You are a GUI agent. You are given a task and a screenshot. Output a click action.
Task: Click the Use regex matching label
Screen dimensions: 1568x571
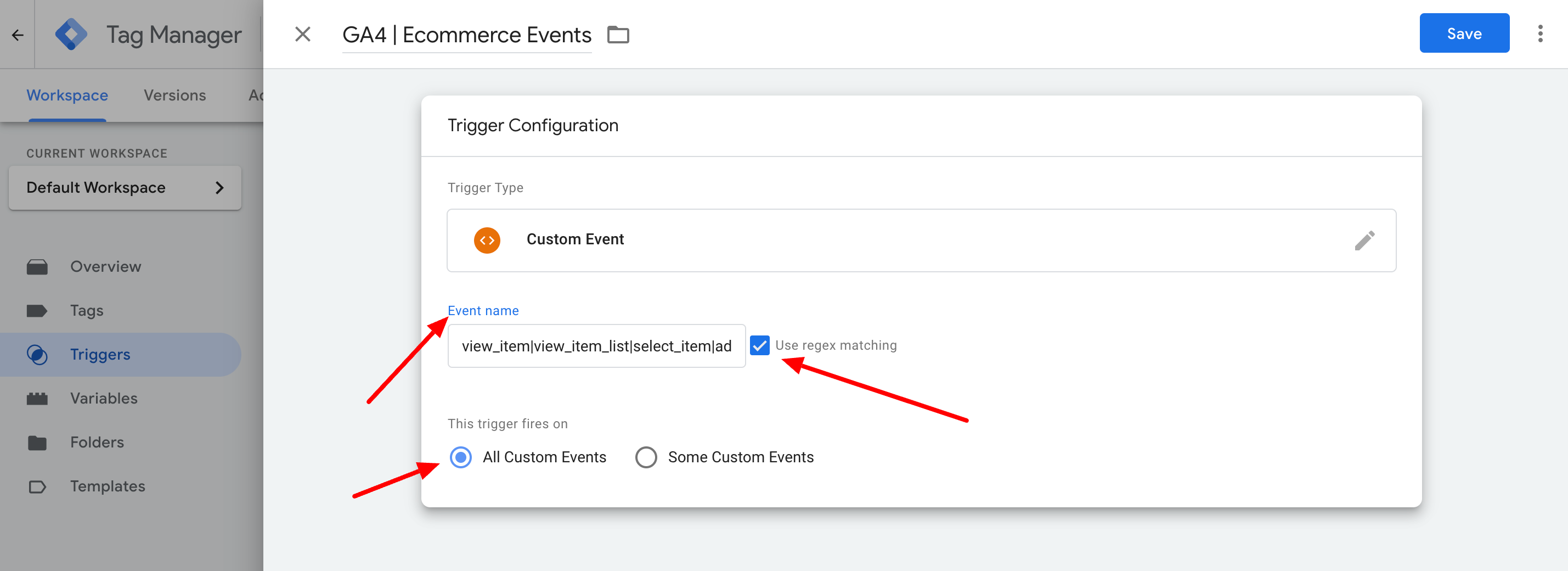click(836, 345)
